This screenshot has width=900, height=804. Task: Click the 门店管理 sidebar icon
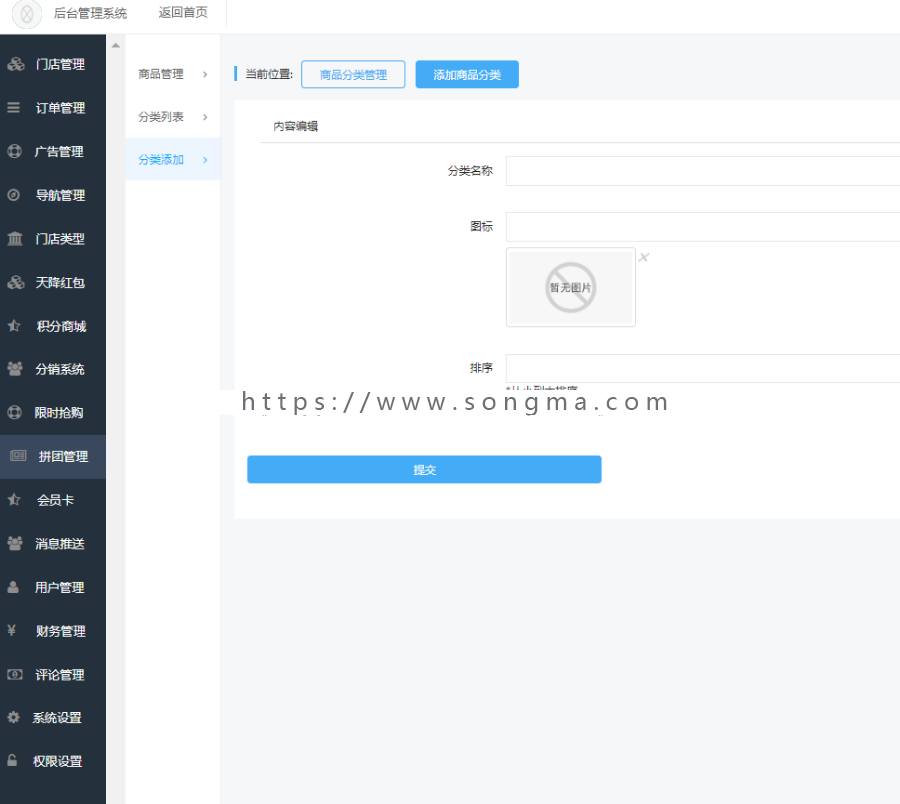(15, 64)
